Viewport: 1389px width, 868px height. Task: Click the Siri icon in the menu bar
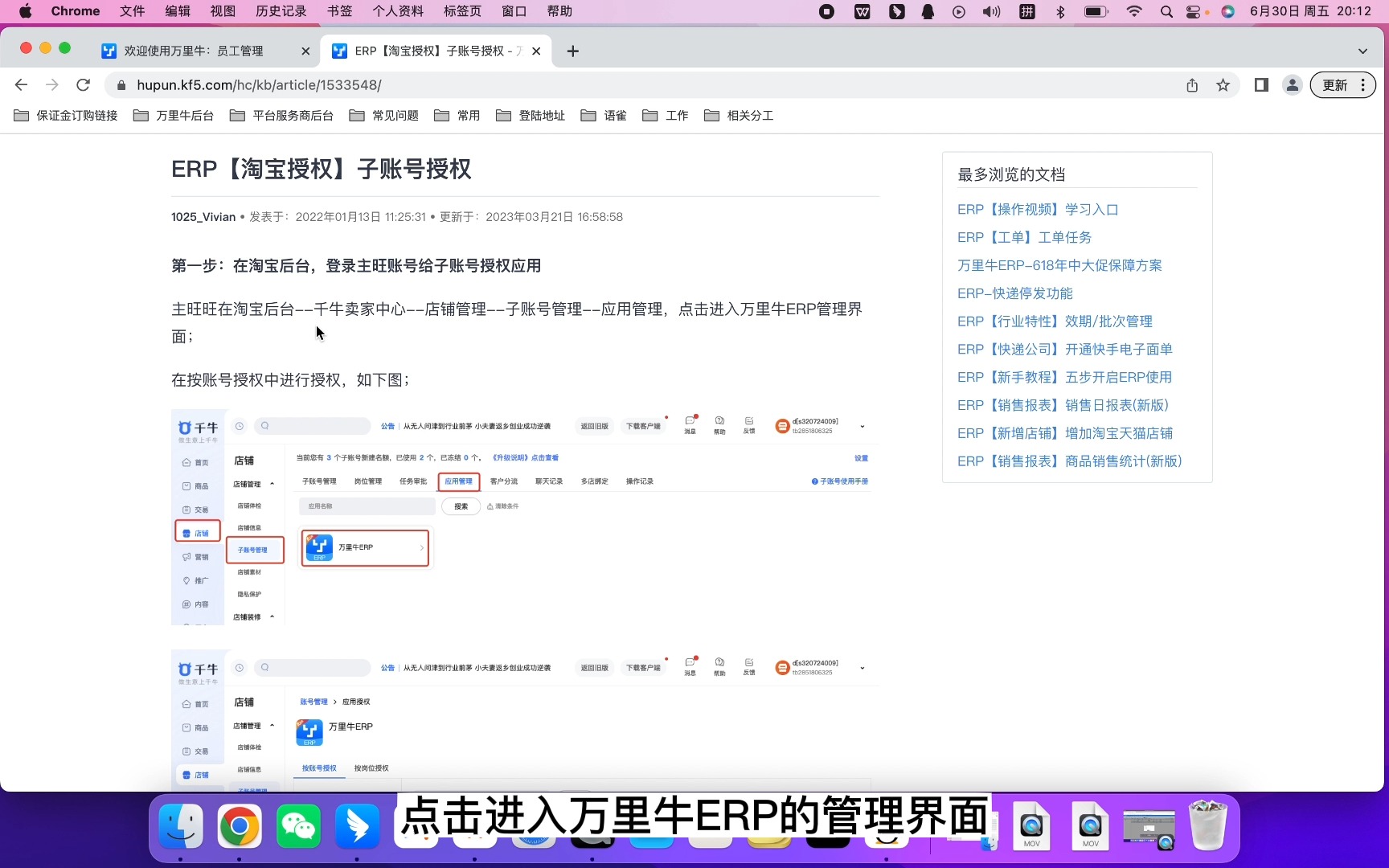[x=1227, y=11]
